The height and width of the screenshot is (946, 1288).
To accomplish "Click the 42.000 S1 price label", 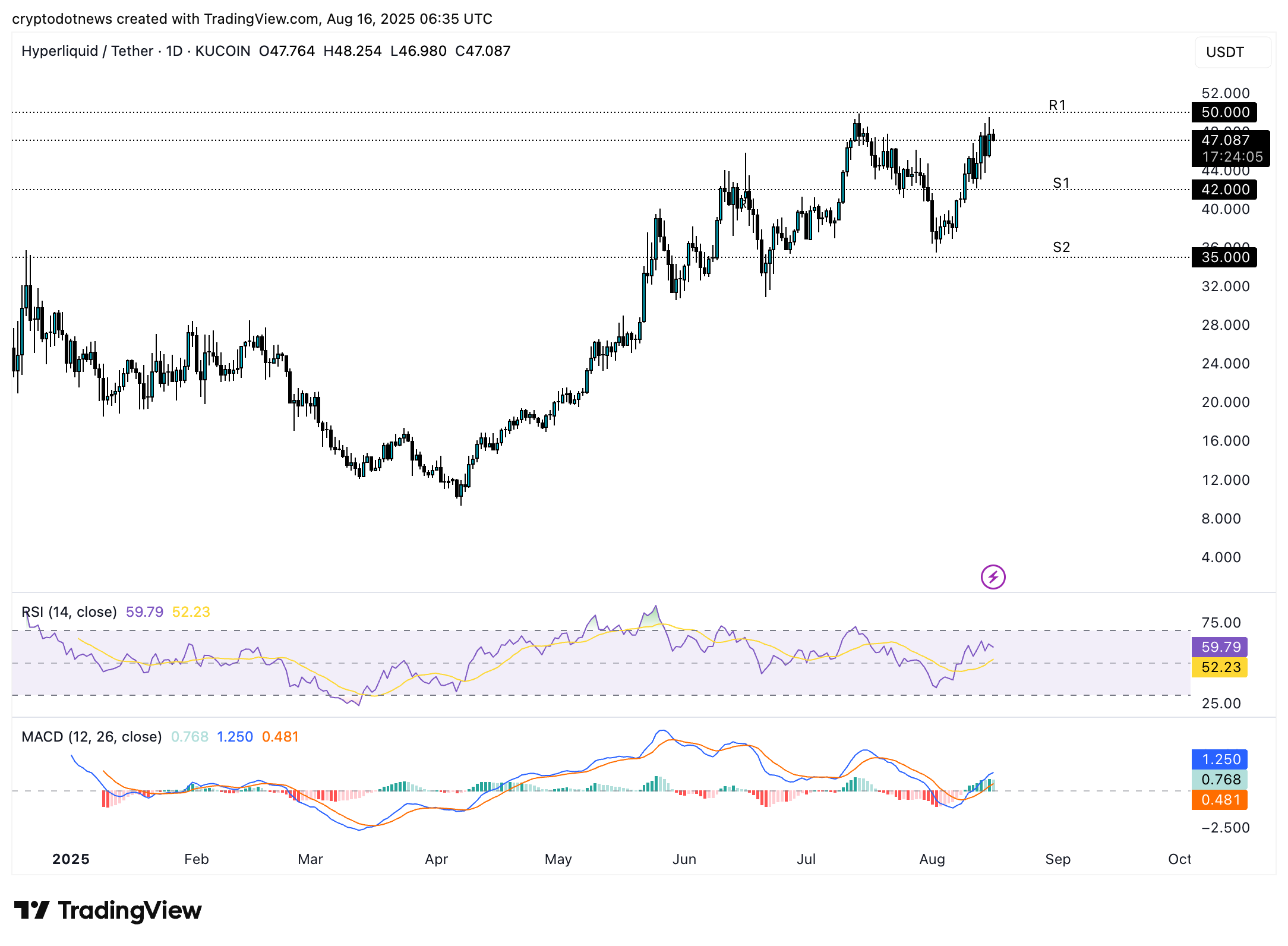I will [1224, 190].
